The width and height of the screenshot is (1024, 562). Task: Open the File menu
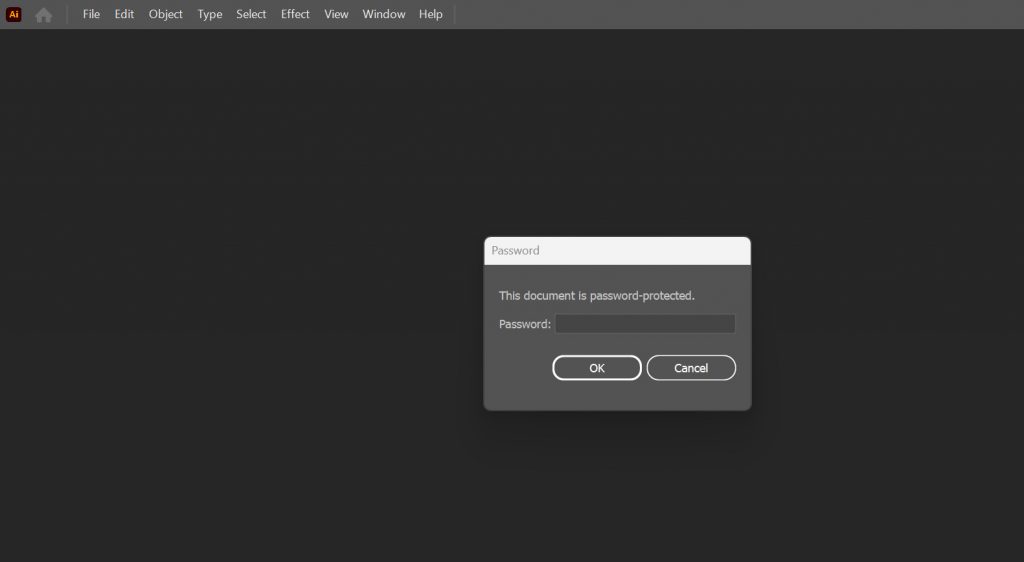click(91, 14)
